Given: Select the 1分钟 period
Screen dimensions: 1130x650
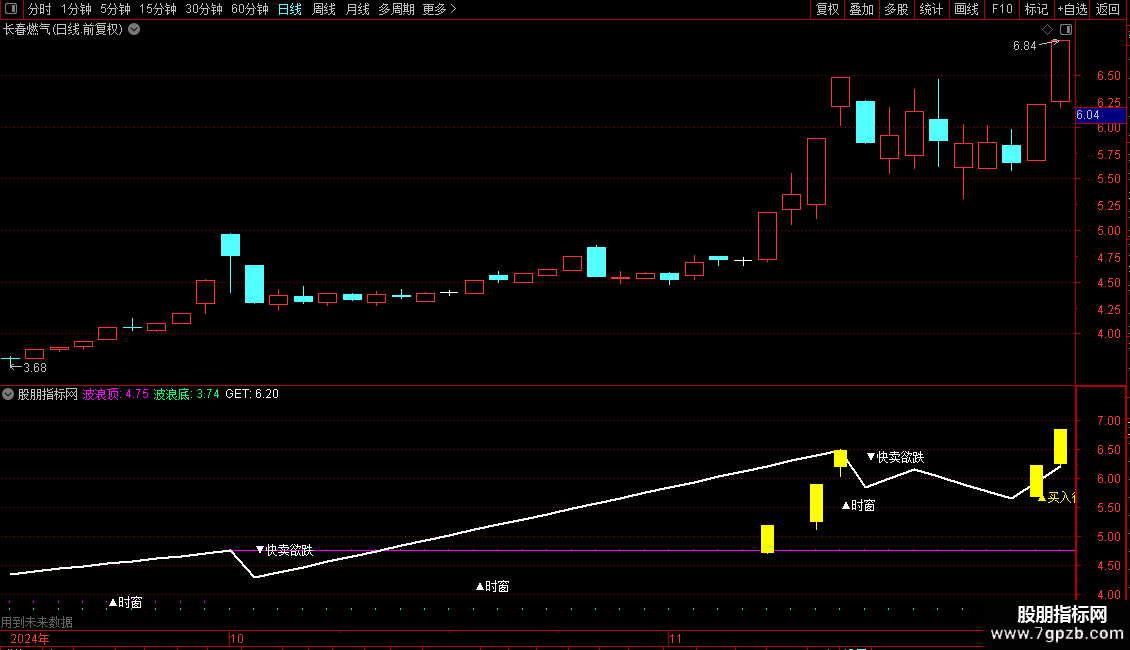Looking at the screenshot, I should (76, 9).
